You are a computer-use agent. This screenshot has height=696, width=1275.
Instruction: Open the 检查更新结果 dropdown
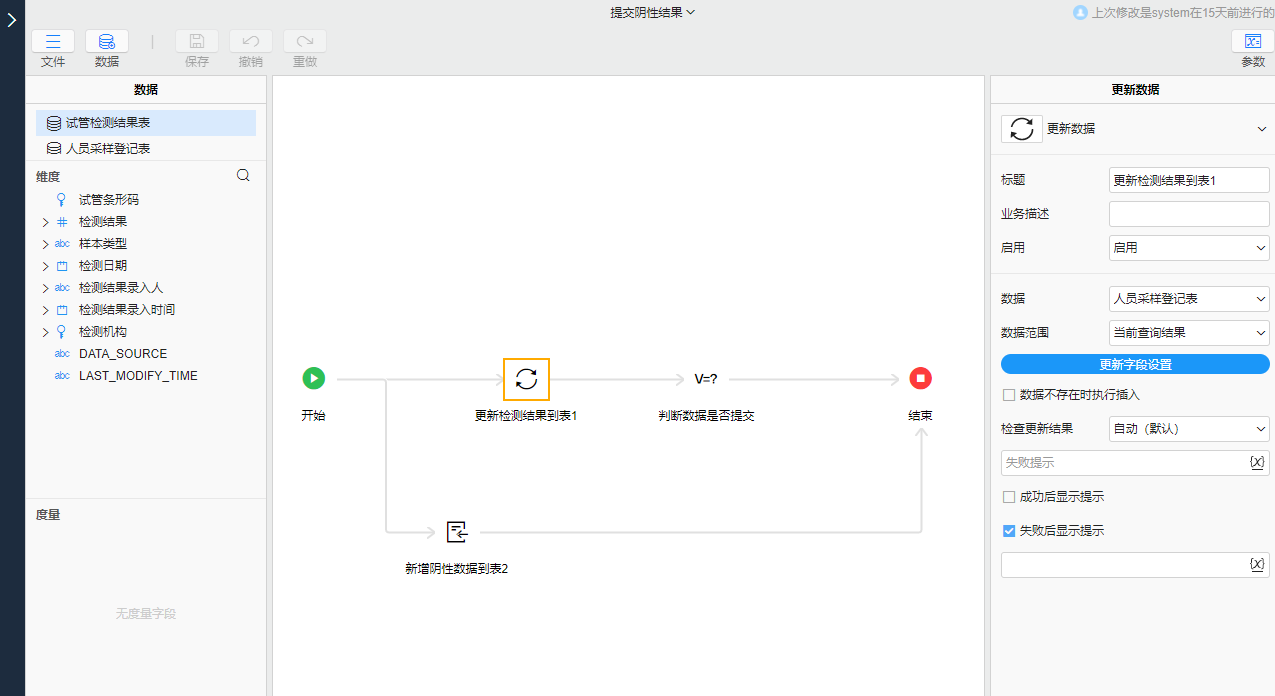point(1188,428)
